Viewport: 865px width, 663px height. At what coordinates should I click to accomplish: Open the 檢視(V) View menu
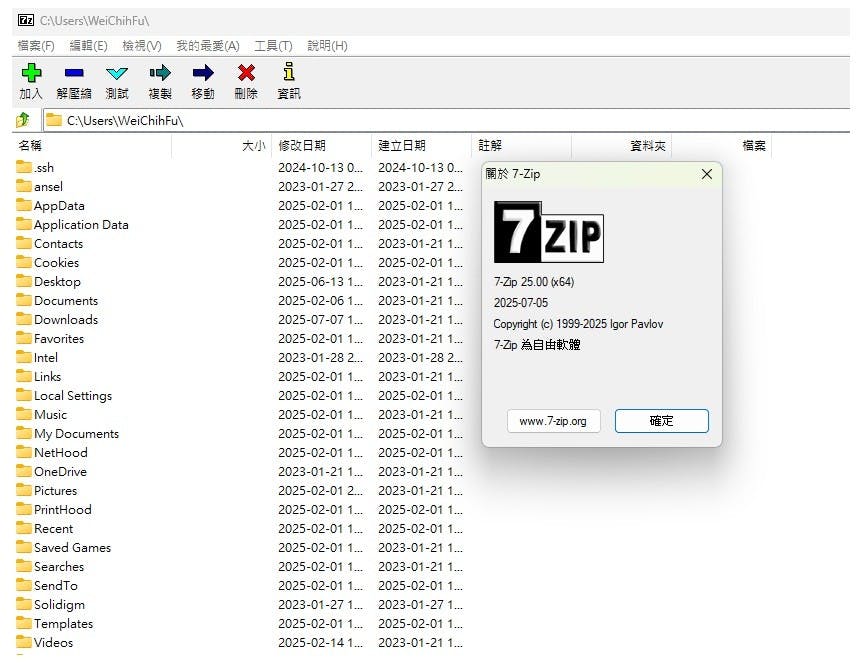pos(142,46)
